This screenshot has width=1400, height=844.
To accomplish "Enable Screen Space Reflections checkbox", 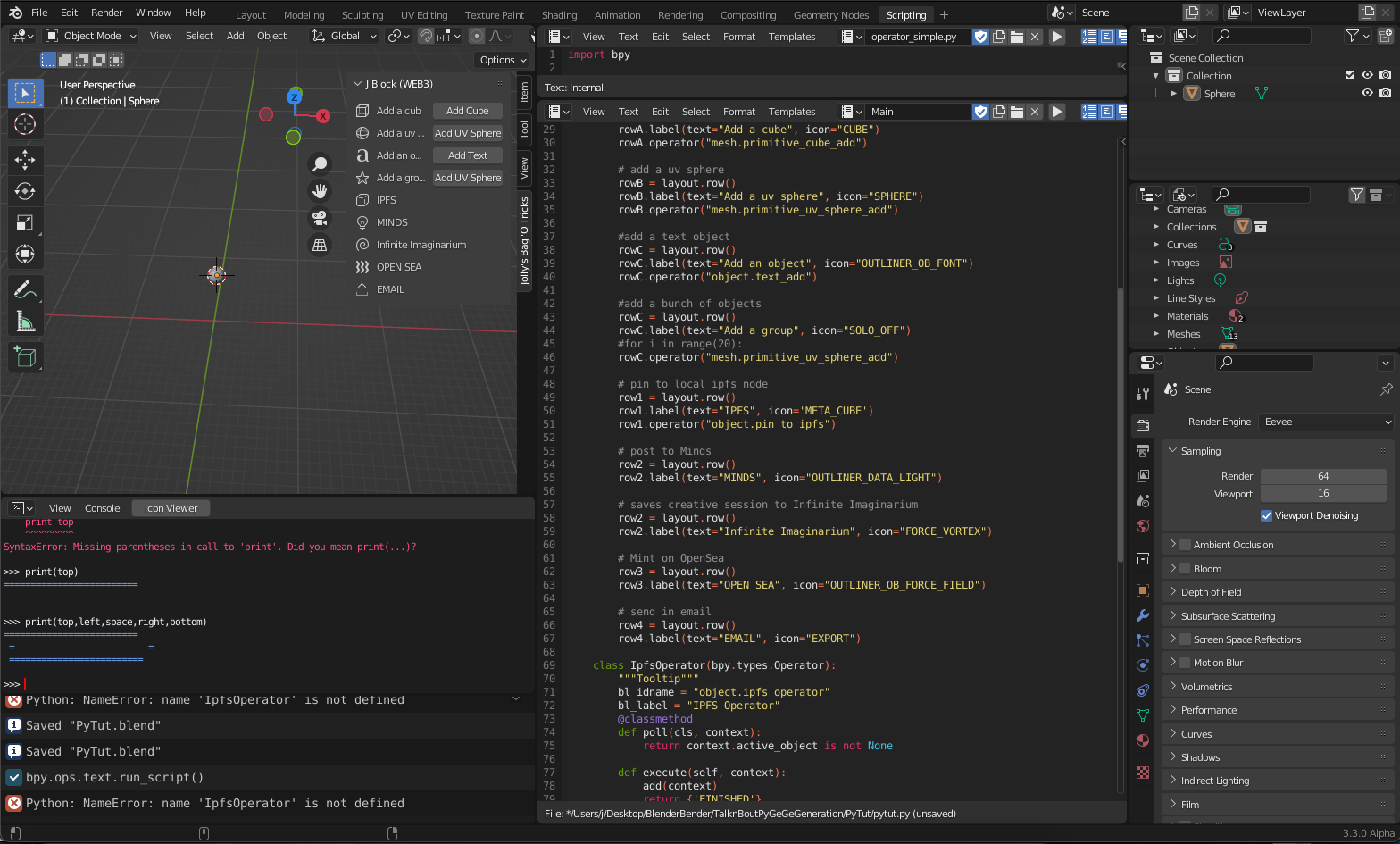I will [x=1186, y=639].
